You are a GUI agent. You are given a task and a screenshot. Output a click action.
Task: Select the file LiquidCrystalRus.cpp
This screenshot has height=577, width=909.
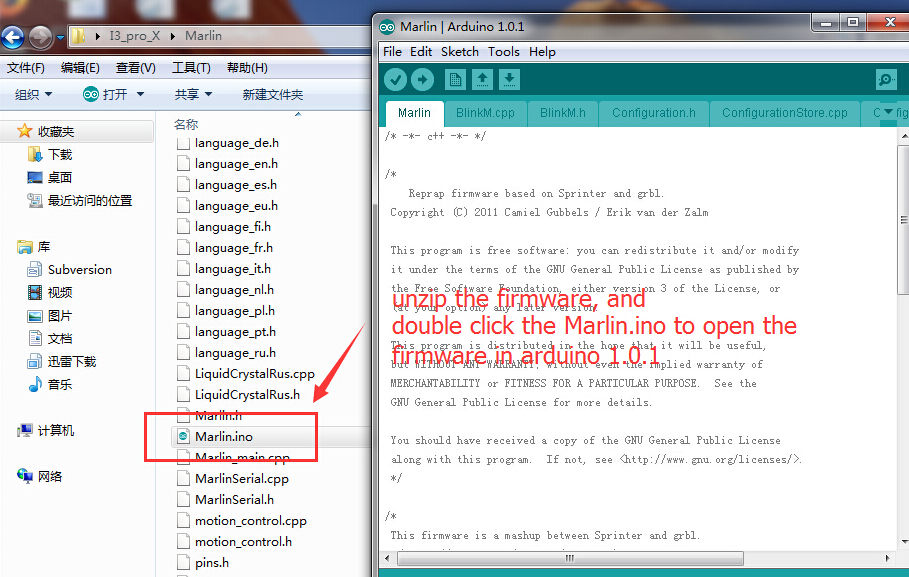coord(254,373)
